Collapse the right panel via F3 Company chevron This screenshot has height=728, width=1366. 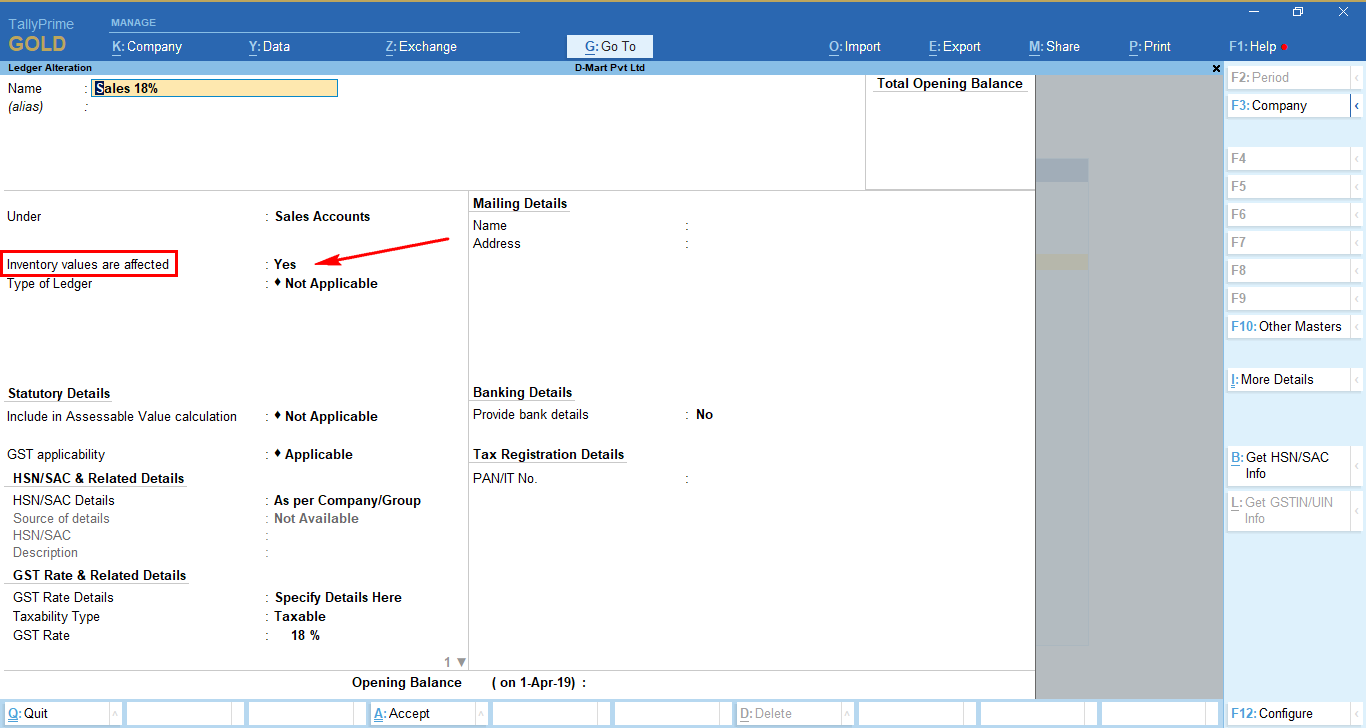pos(1356,105)
